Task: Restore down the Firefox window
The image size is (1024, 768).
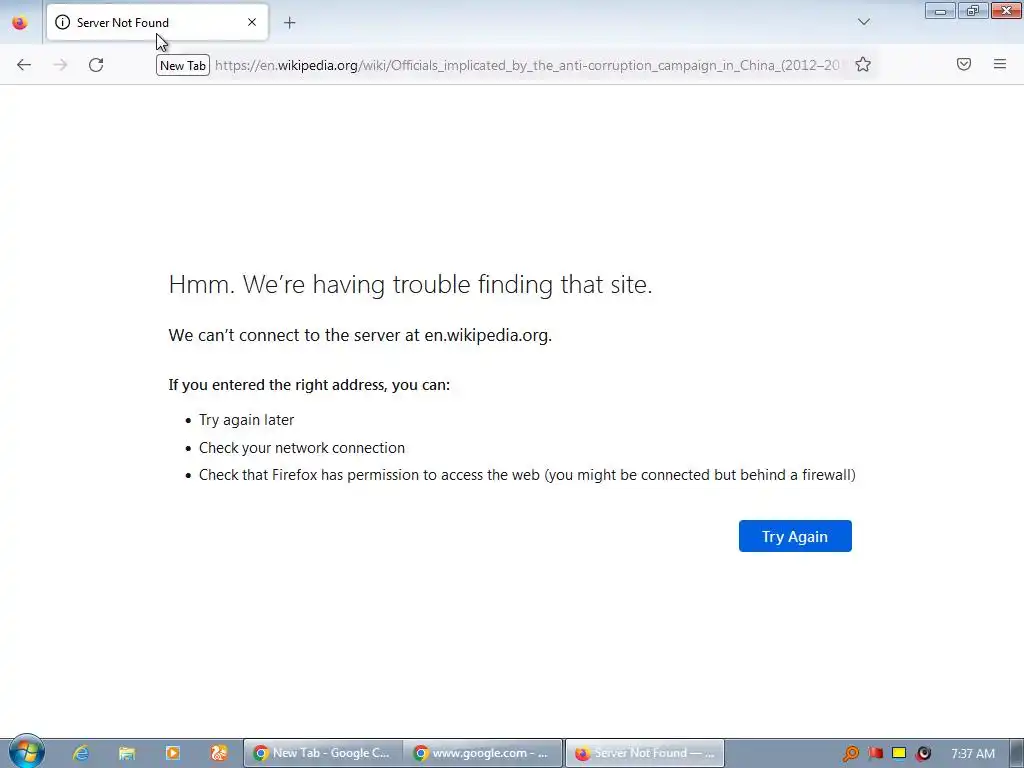Action: pos(972,10)
